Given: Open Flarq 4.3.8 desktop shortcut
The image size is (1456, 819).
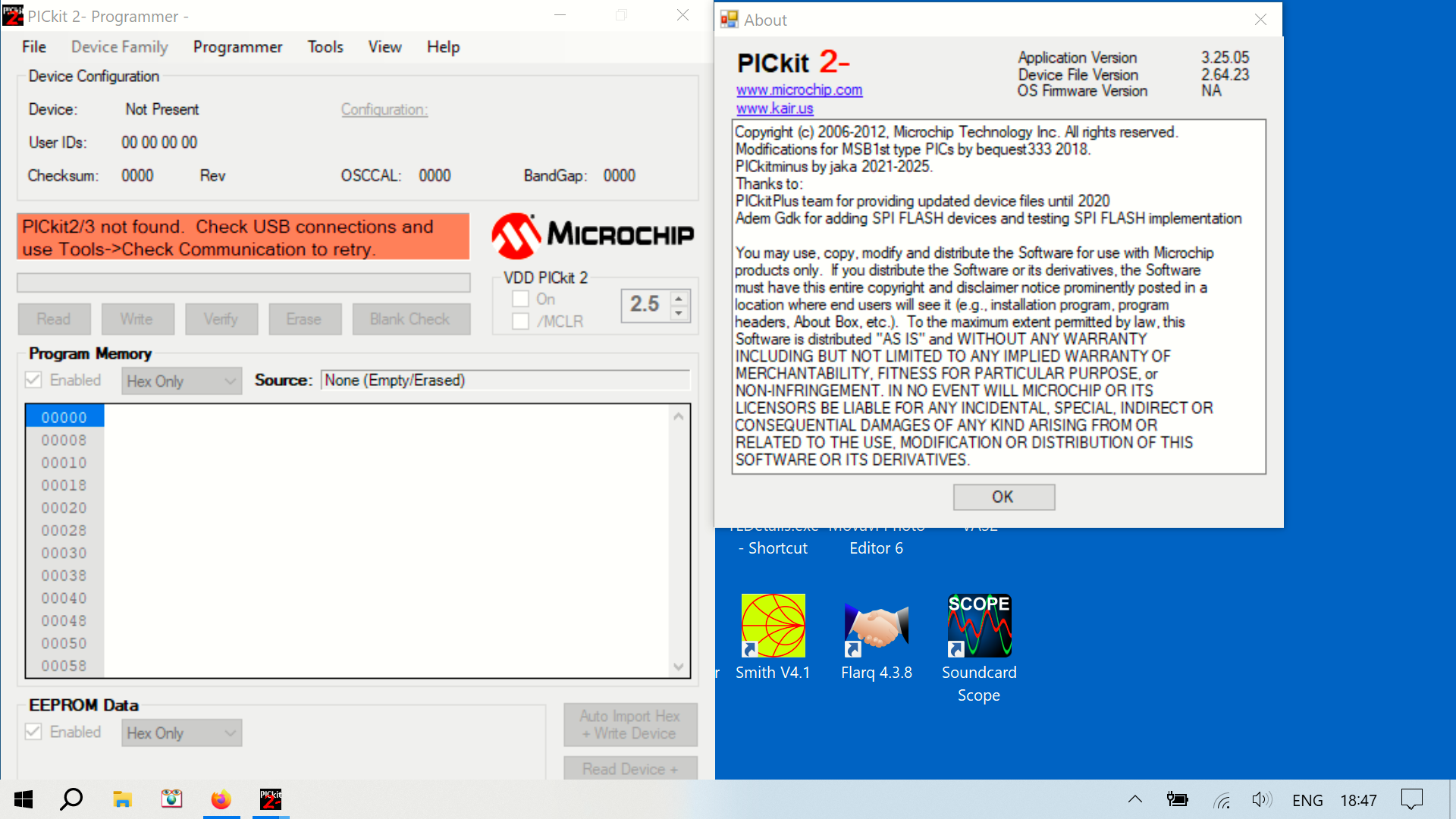Looking at the screenshot, I should coord(877,637).
